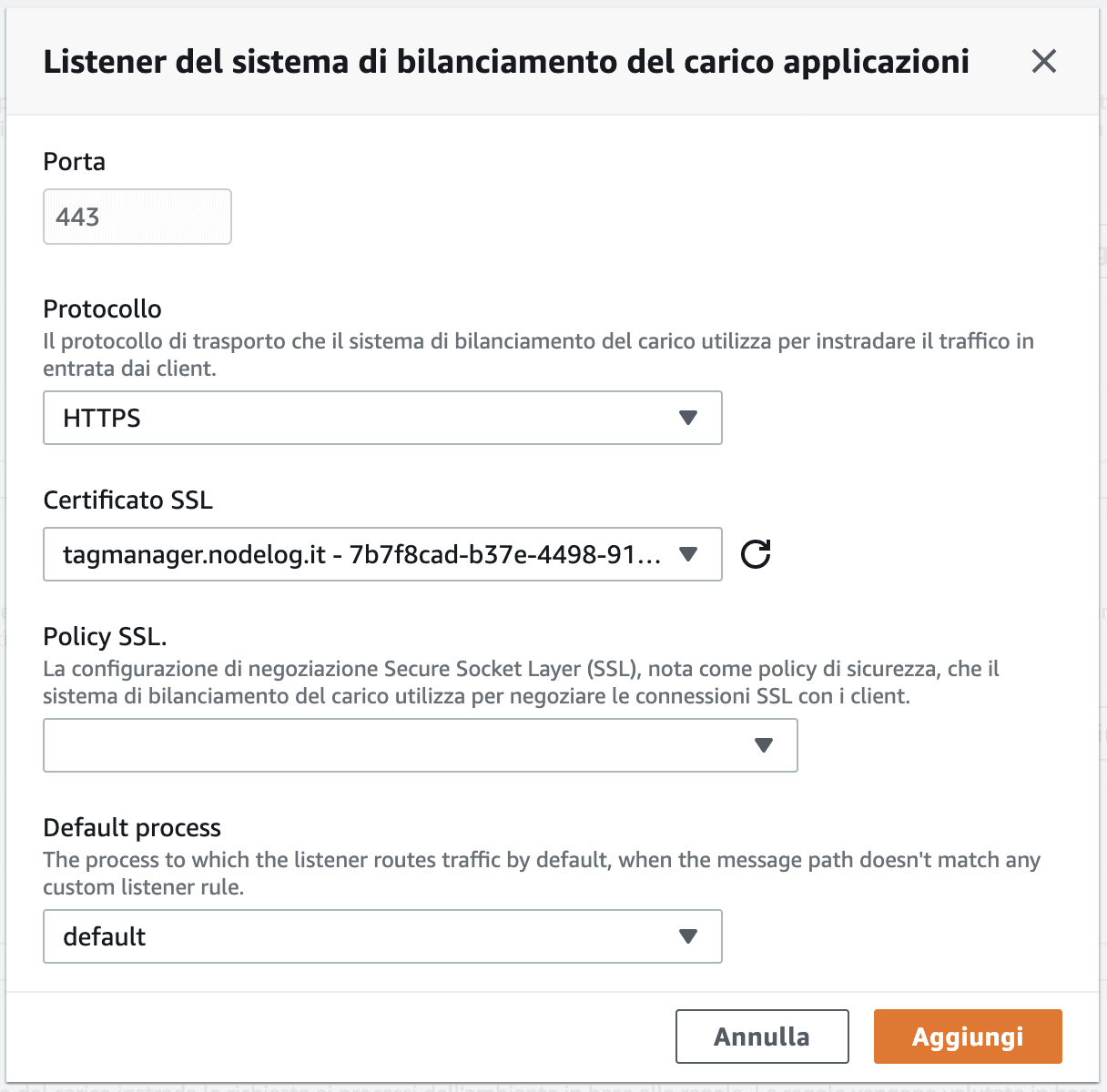Click the Policy SSL heading text
This screenshot has height=1092, width=1107.
tap(105, 637)
